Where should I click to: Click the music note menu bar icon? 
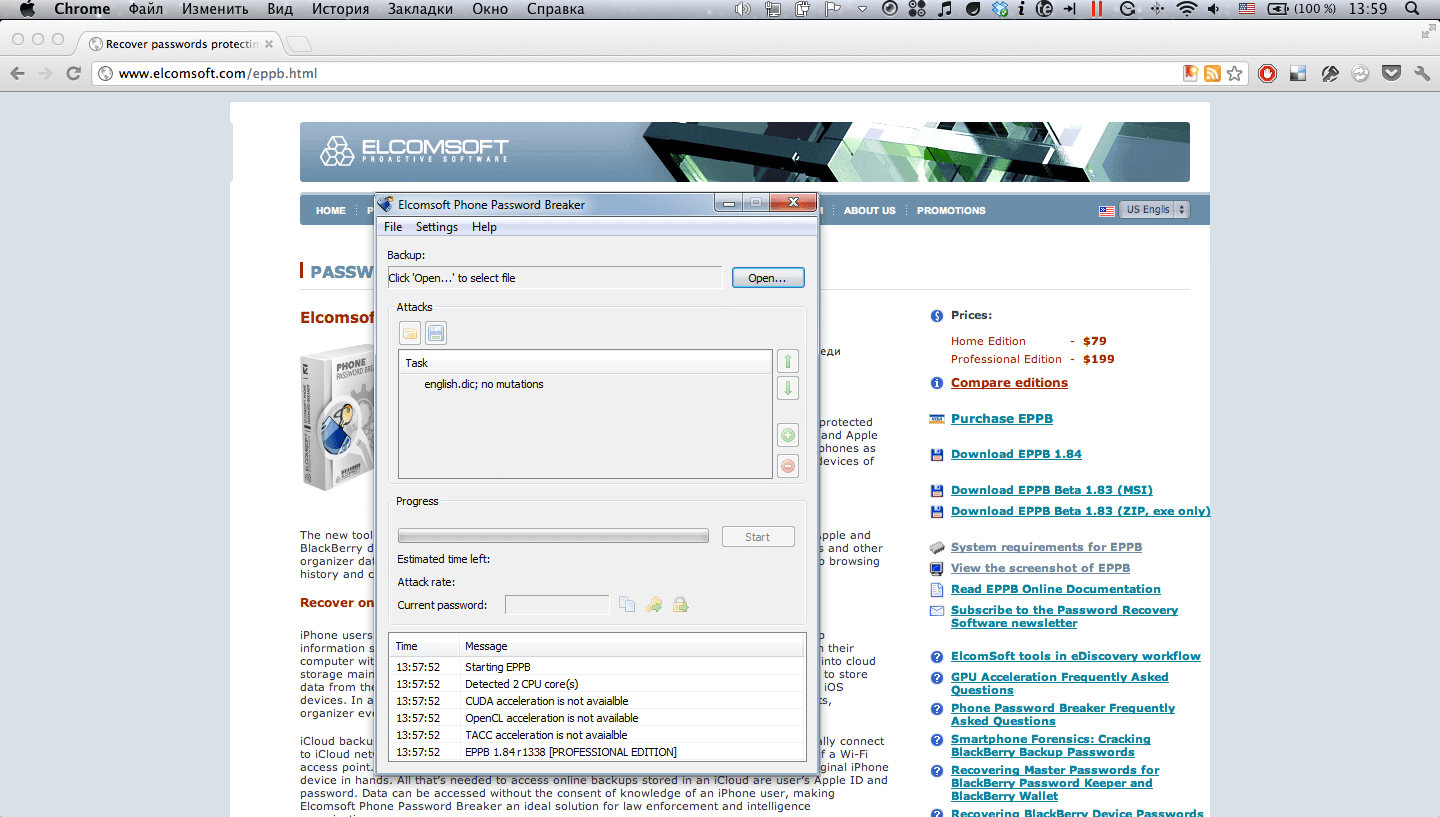click(x=944, y=9)
